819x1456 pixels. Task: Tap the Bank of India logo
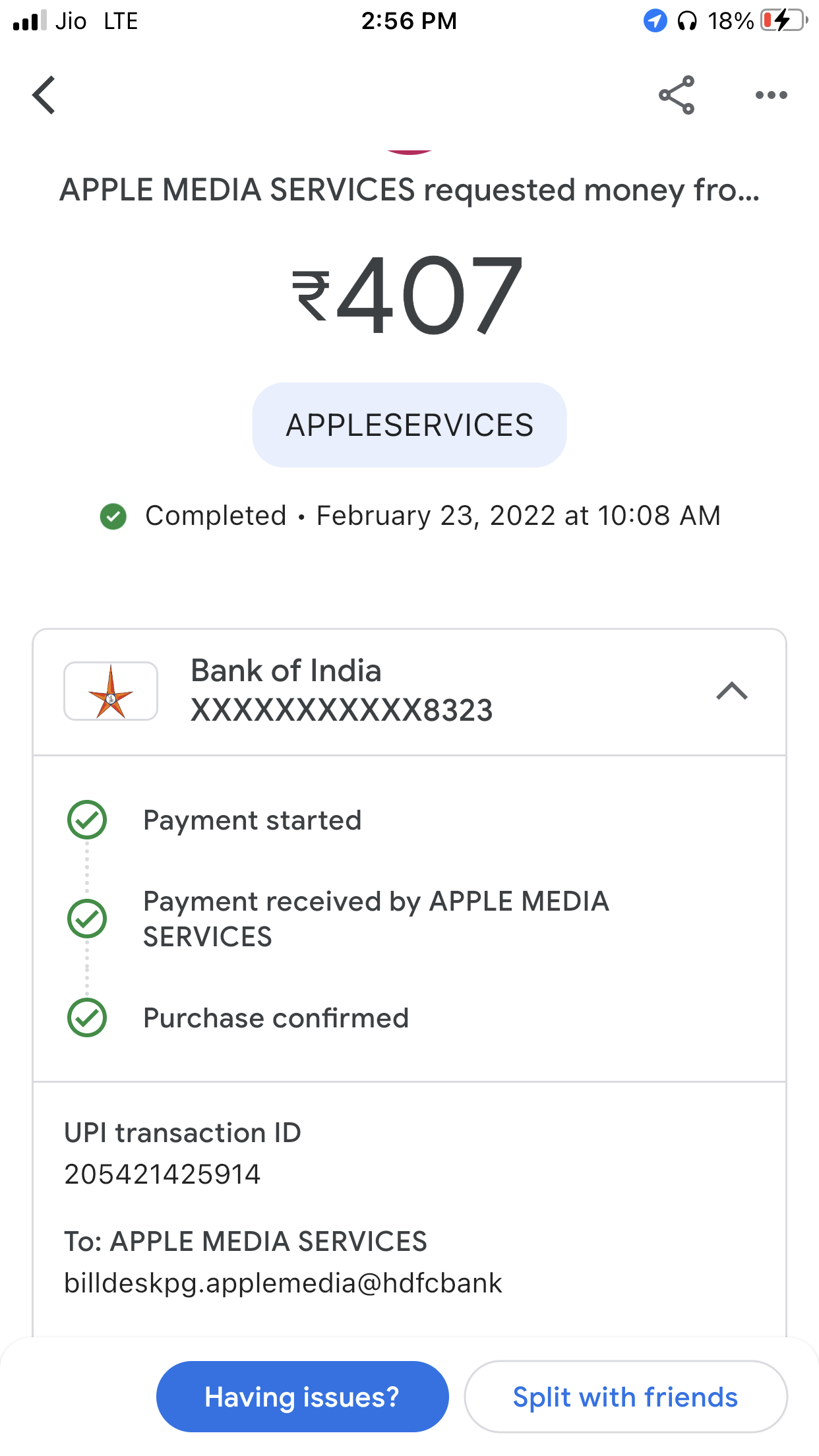111,691
